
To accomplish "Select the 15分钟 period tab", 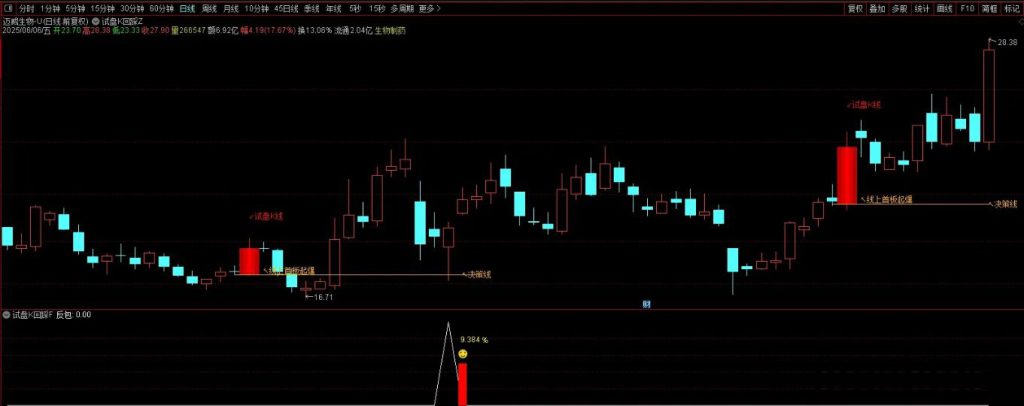I will [x=102, y=8].
